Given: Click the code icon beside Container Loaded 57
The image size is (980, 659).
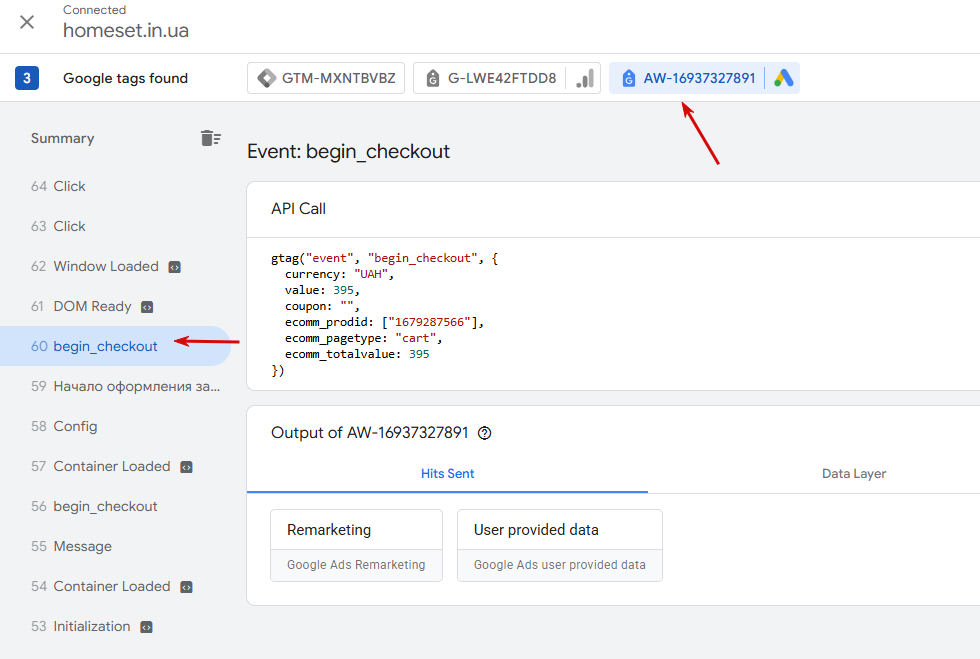Looking at the screenshot, I should 186,467.
